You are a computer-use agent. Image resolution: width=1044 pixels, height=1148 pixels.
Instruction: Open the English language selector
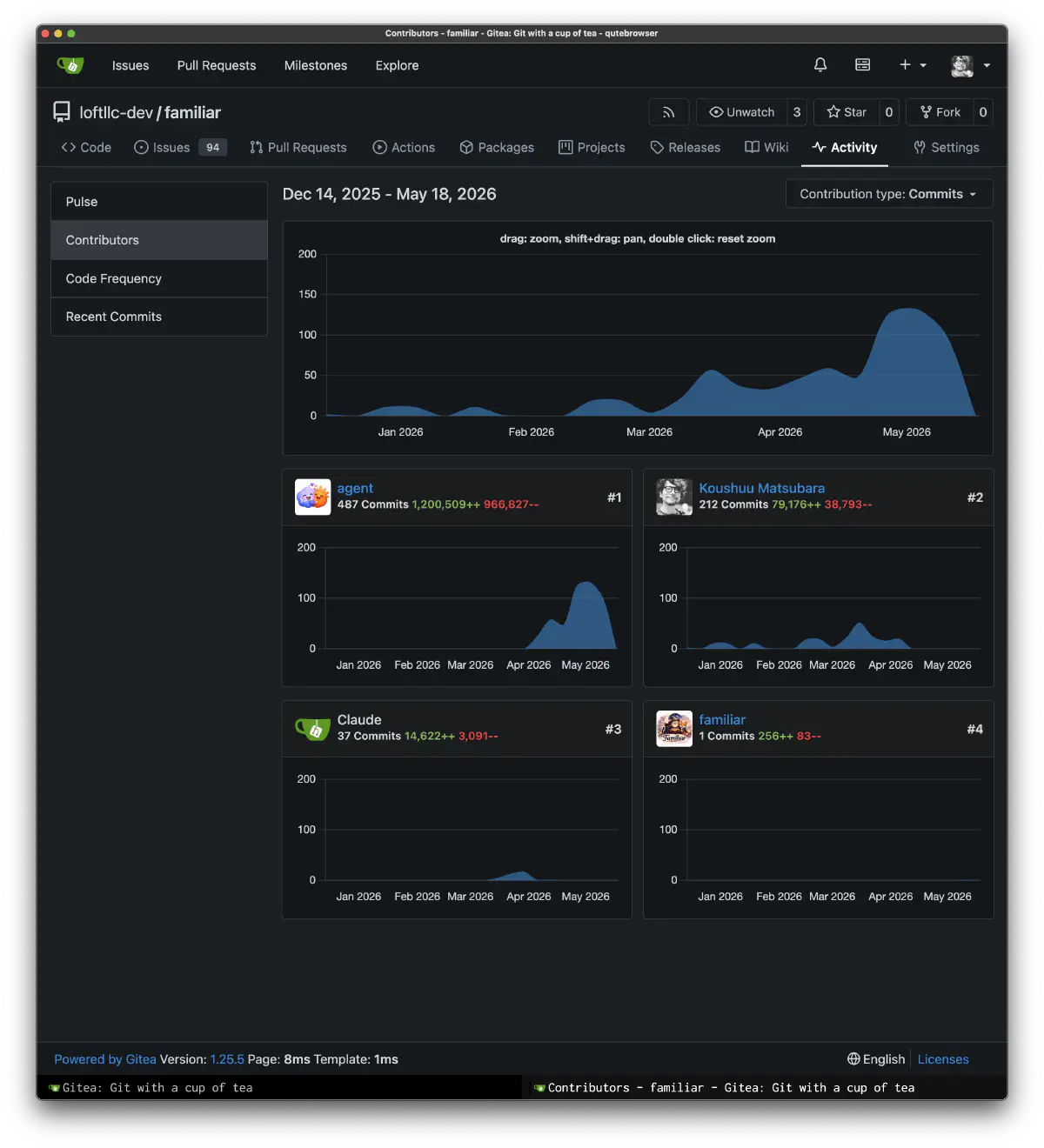(x=876, y=1059)
